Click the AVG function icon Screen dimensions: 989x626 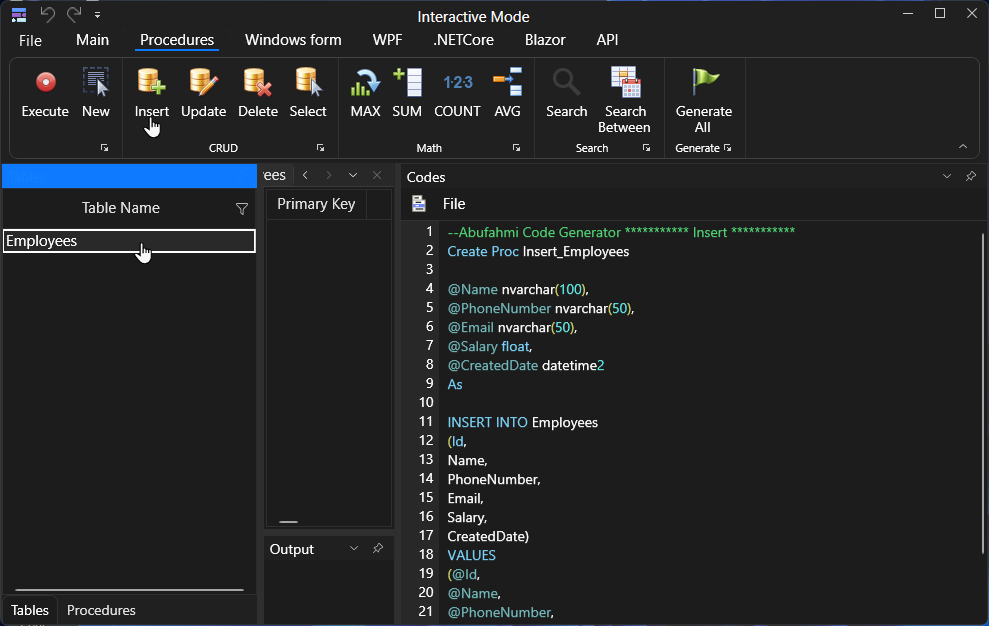click(x=508, y=81)
